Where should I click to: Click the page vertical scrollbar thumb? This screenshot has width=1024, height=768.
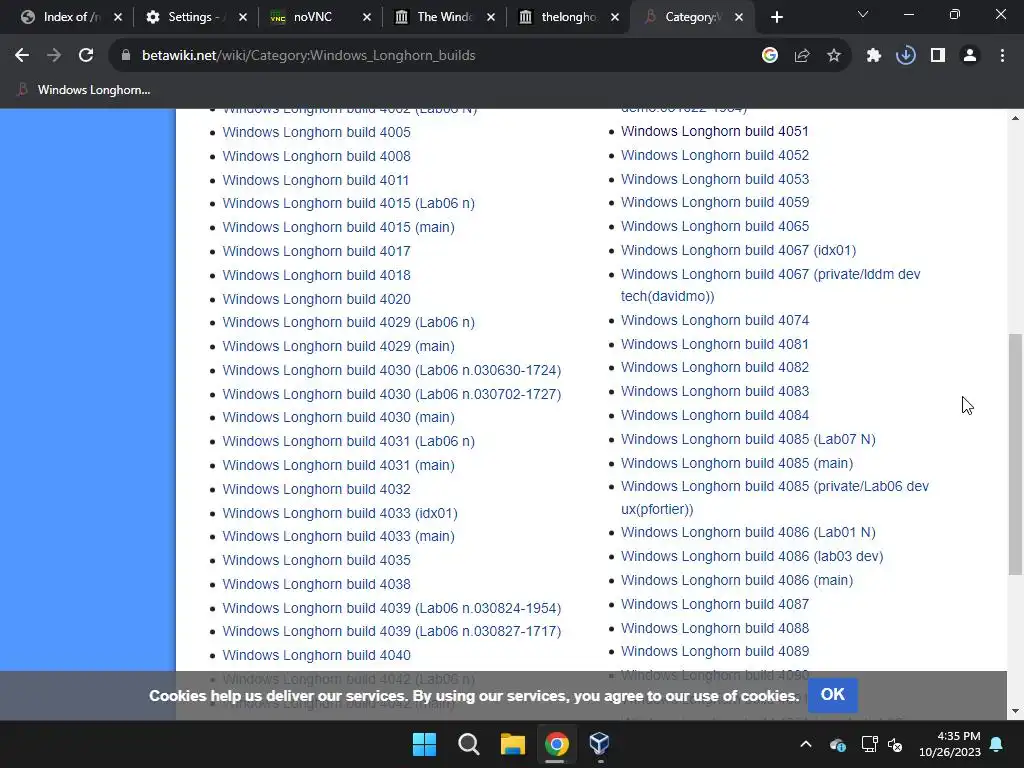[x=1015, y=454]
